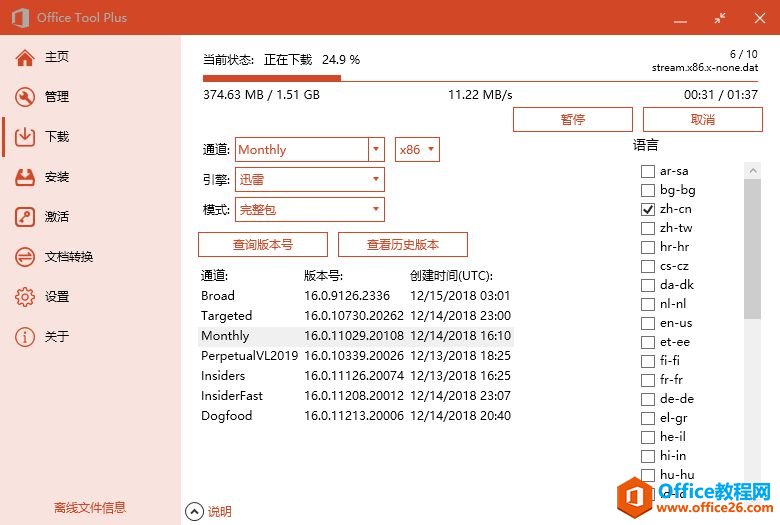Open the 安装 menu label
Screen dimensions: 780x525
[57, 177]
